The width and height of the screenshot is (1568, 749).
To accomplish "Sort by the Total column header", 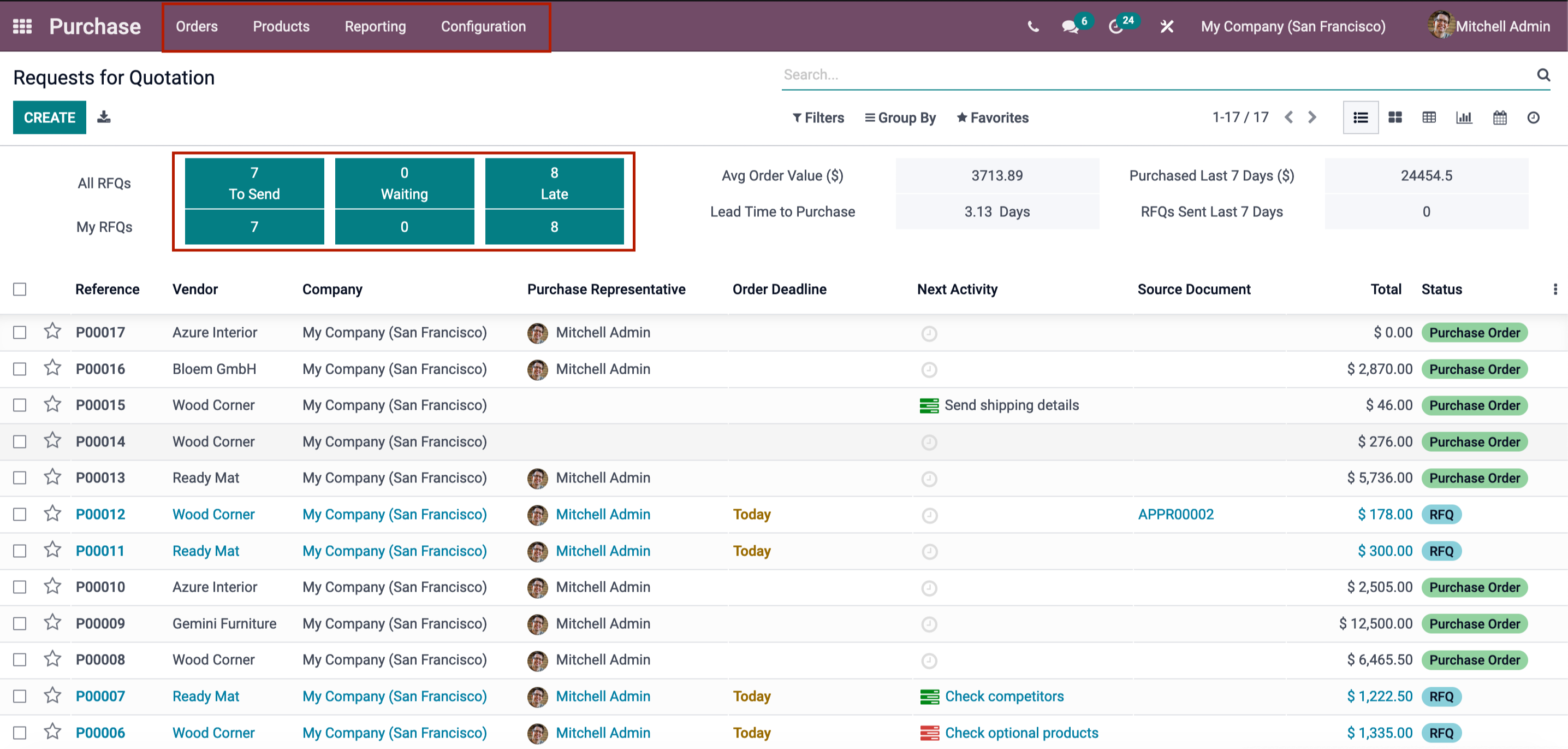I will tap(1386, 289).
